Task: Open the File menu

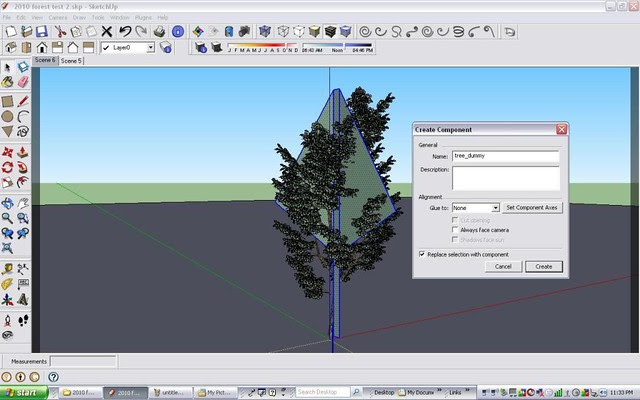Action: [7, 18]
